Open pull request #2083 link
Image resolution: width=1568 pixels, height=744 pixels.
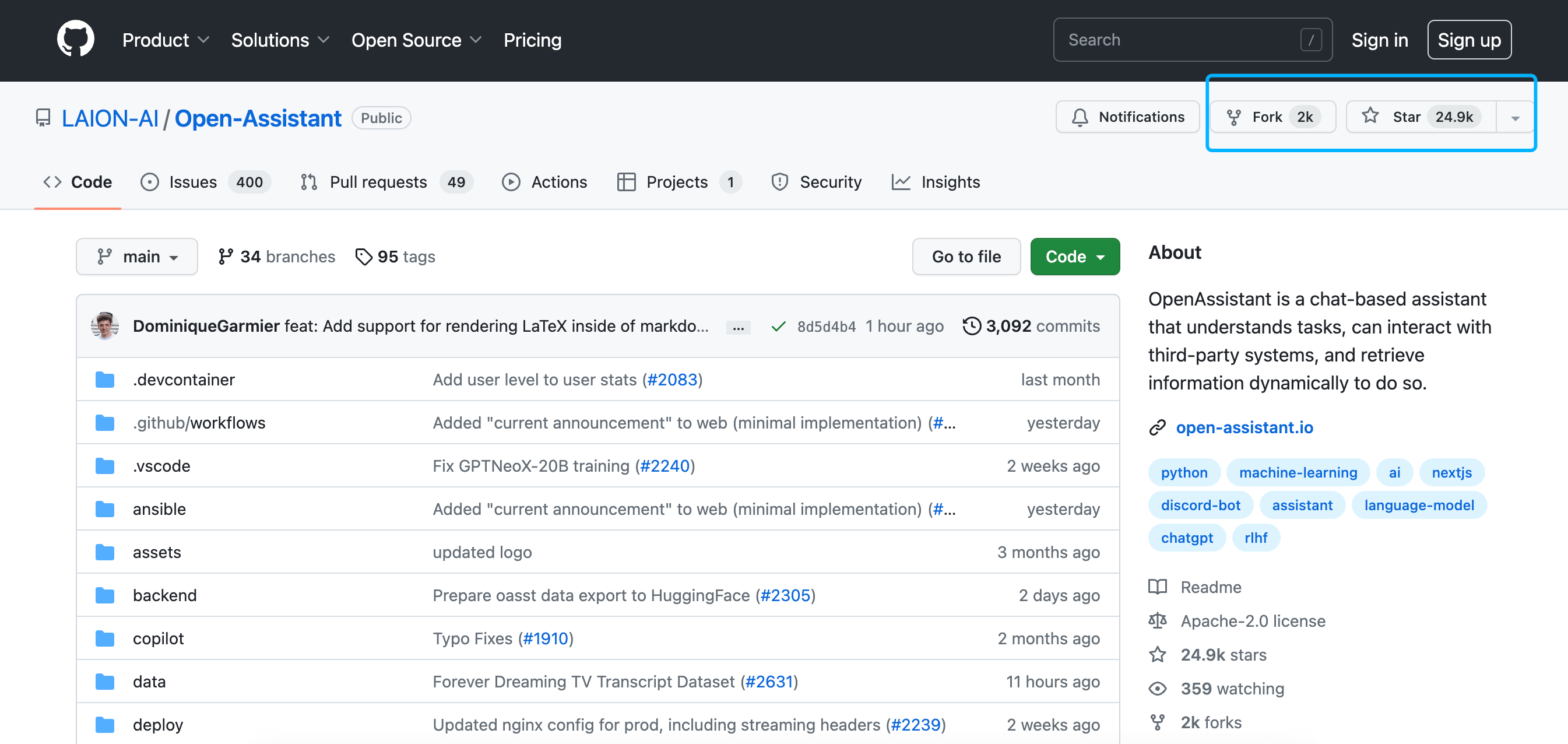tap(672, 380)
